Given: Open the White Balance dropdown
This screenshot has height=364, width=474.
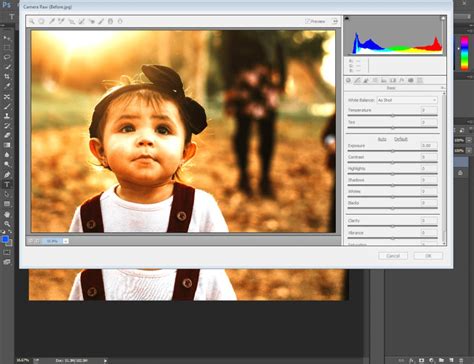Looking at the screenshot, I should (x=407, y=100).
